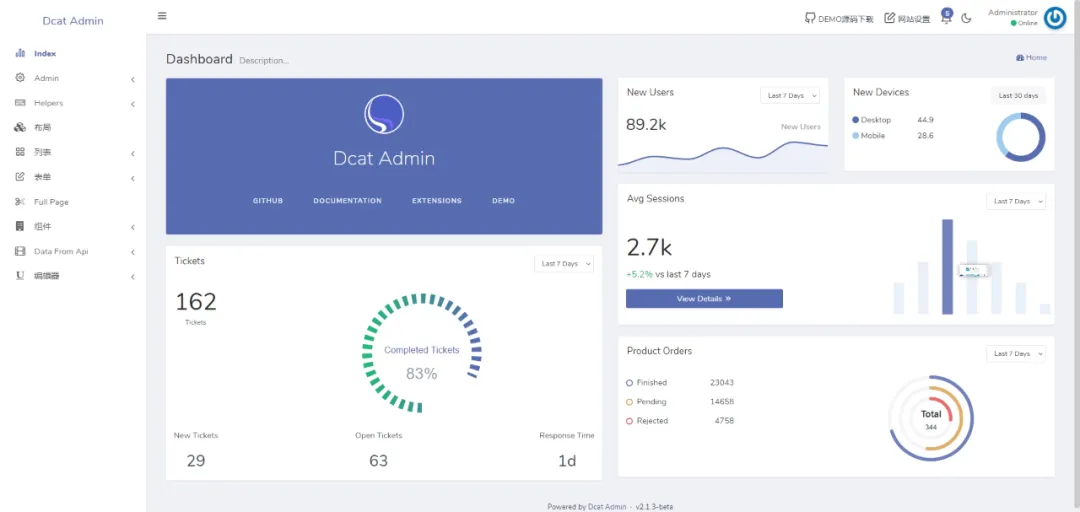
Task: Open the Tickets Last 7 Days dropdown
Action: 564,264
